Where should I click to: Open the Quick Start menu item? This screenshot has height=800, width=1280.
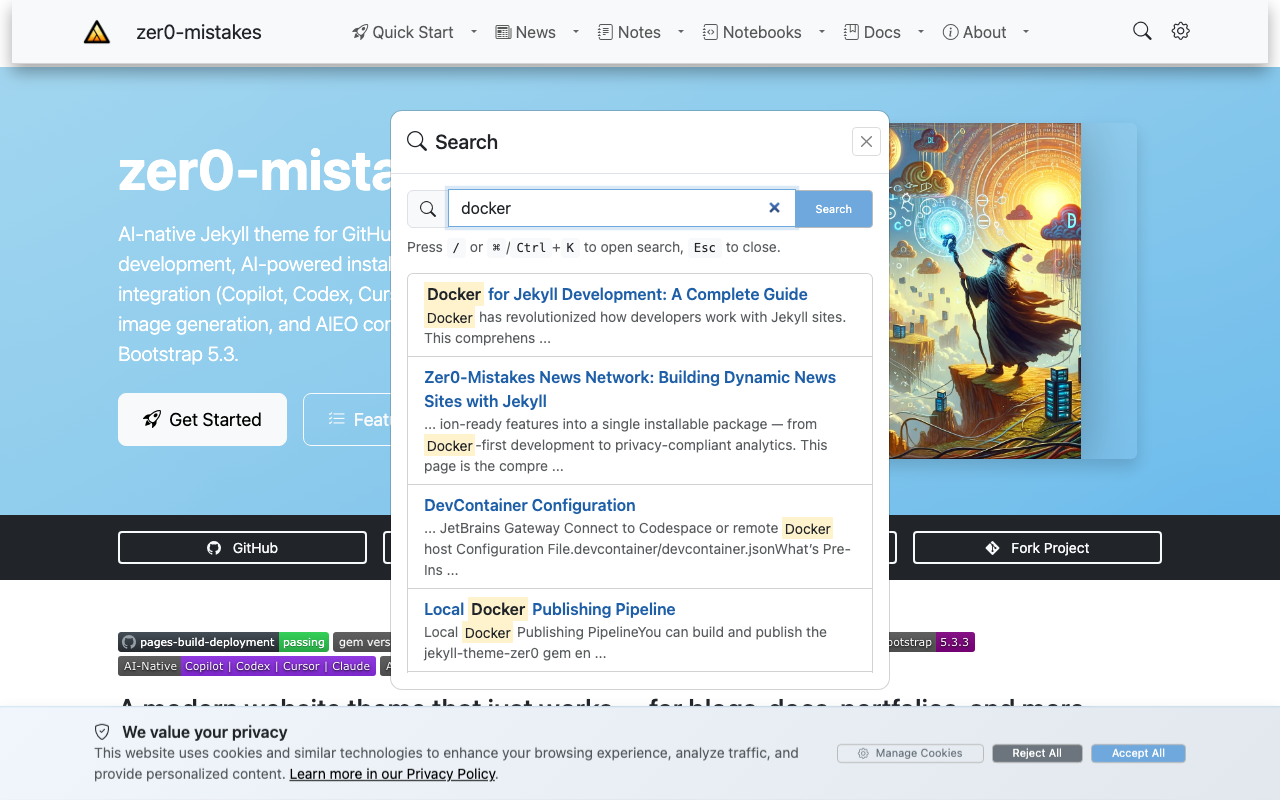pos(403,32)
